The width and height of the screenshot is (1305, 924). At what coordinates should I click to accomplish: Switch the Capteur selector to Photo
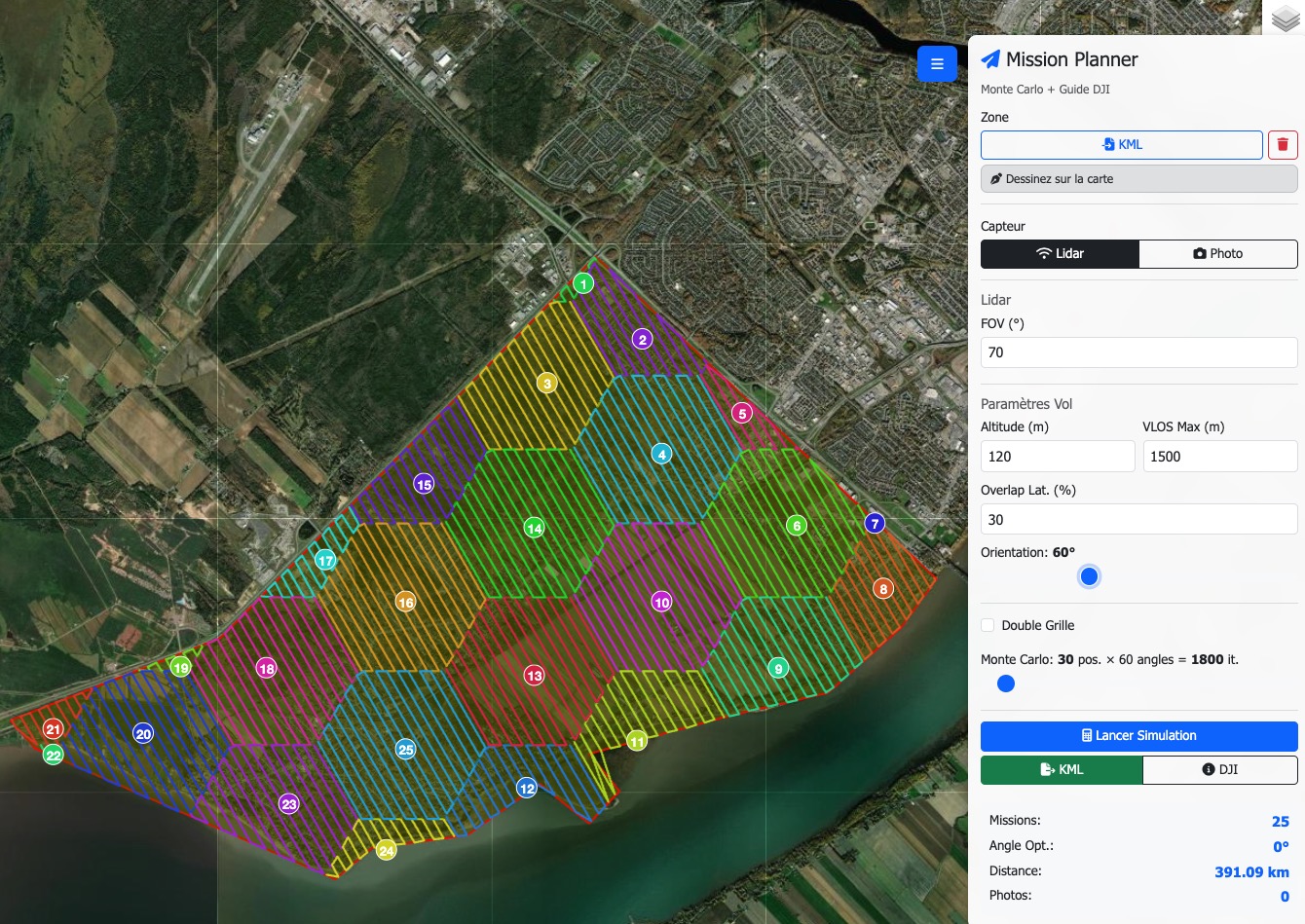pos(1218,254)
